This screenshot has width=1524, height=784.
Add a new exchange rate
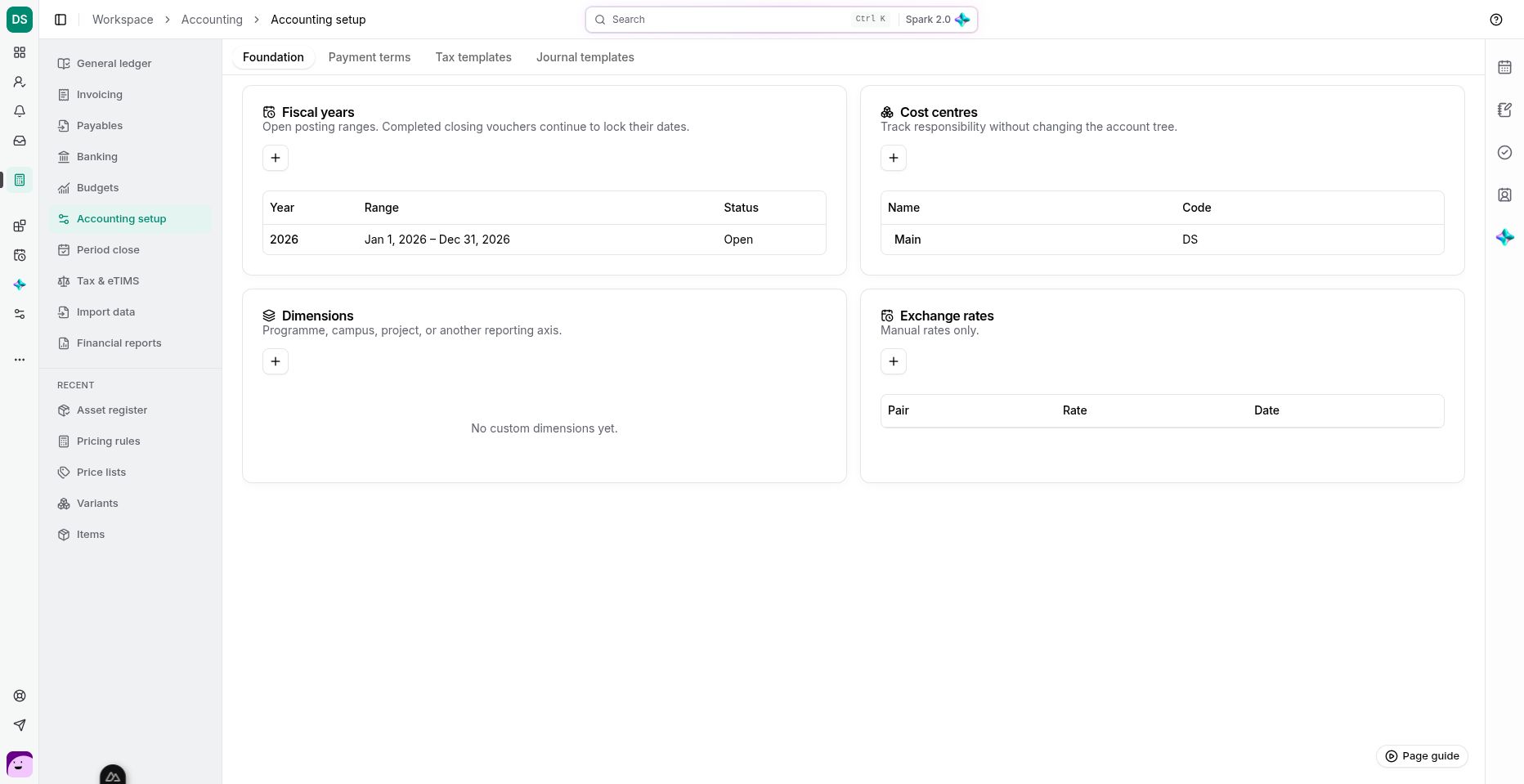tap(894, 361)
